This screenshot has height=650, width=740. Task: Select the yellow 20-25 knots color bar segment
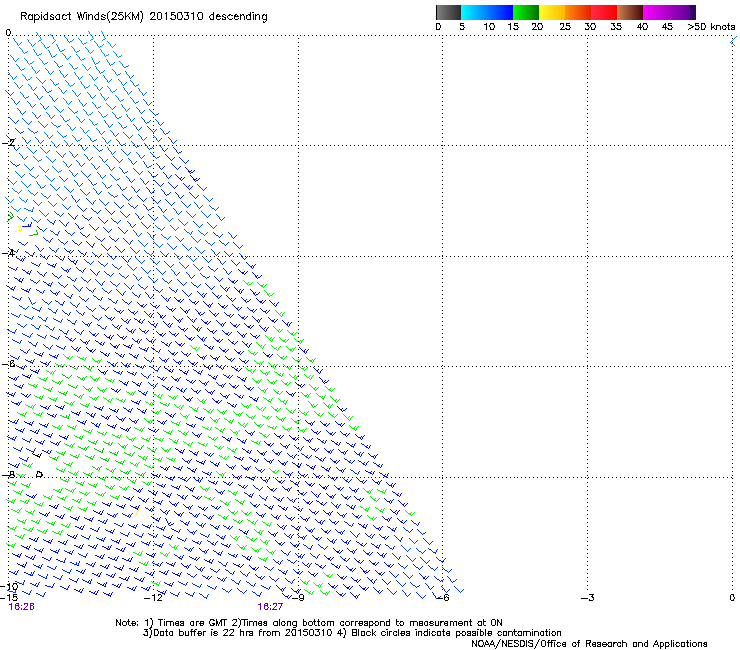coord(552,12)
